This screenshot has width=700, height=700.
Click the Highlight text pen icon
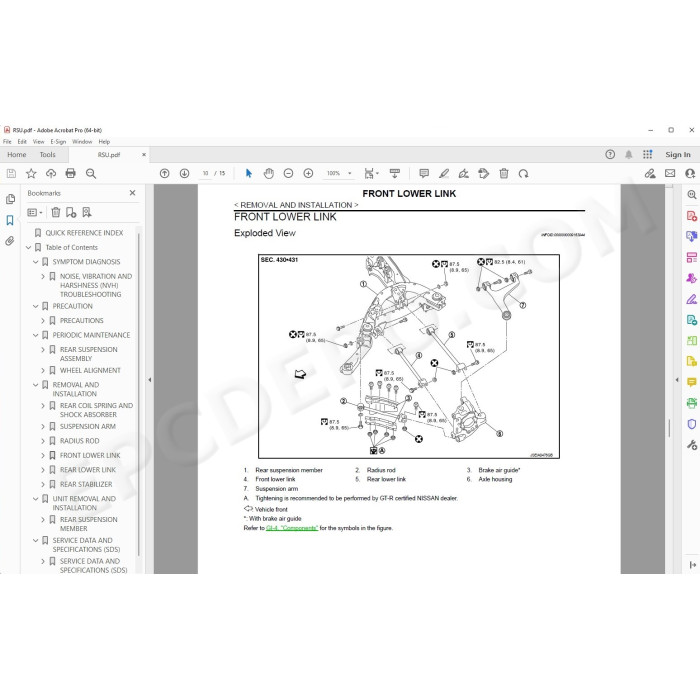pos(444,173)
